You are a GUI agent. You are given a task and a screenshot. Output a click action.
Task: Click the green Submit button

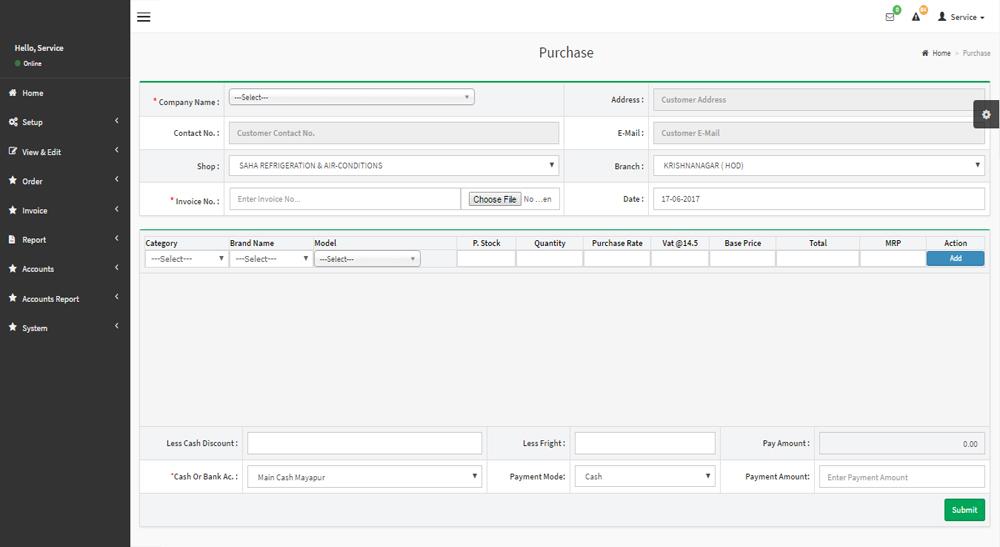[x=964, y=509]
